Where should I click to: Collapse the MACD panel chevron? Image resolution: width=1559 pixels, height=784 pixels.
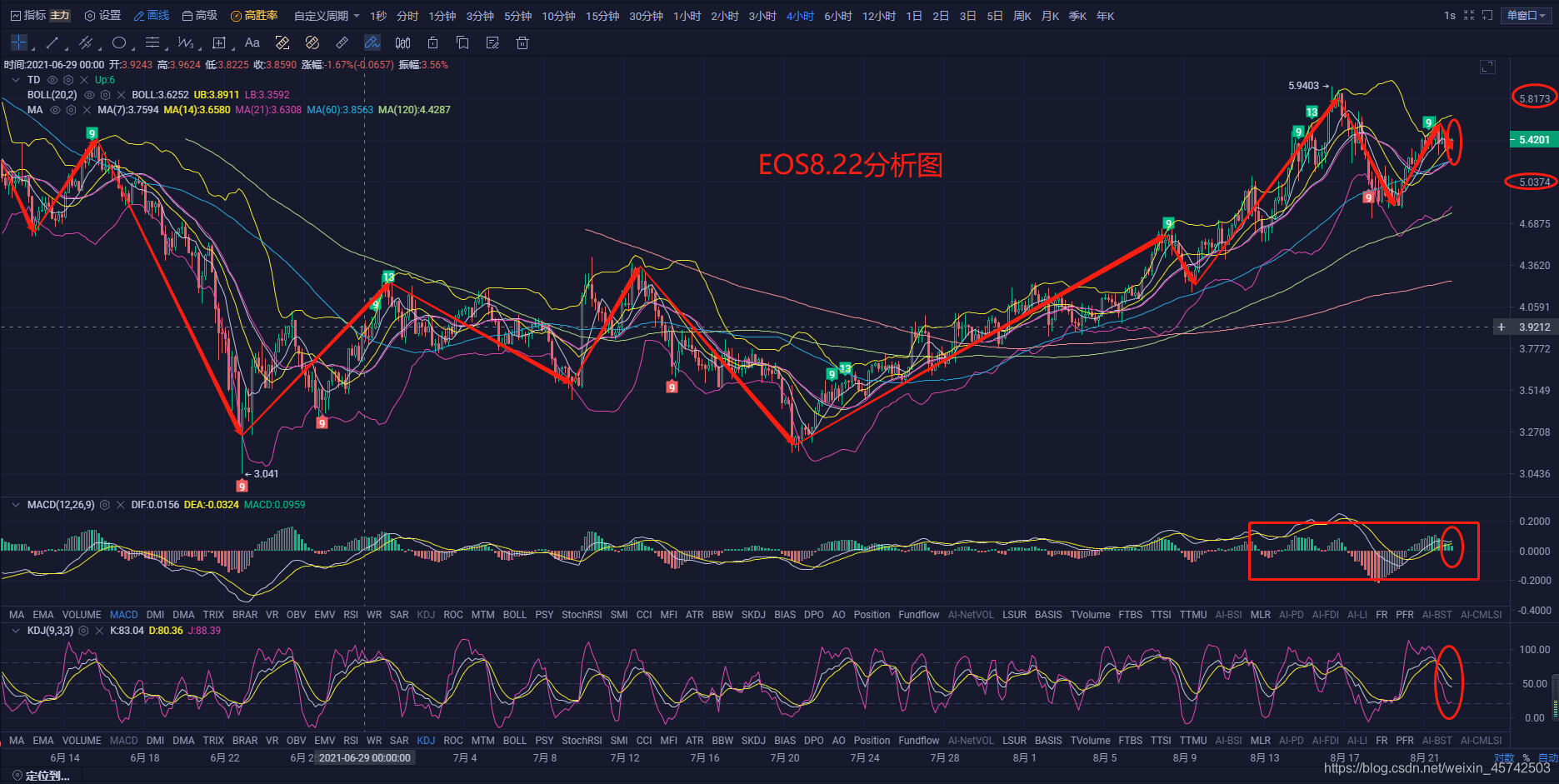click(16, 505)
